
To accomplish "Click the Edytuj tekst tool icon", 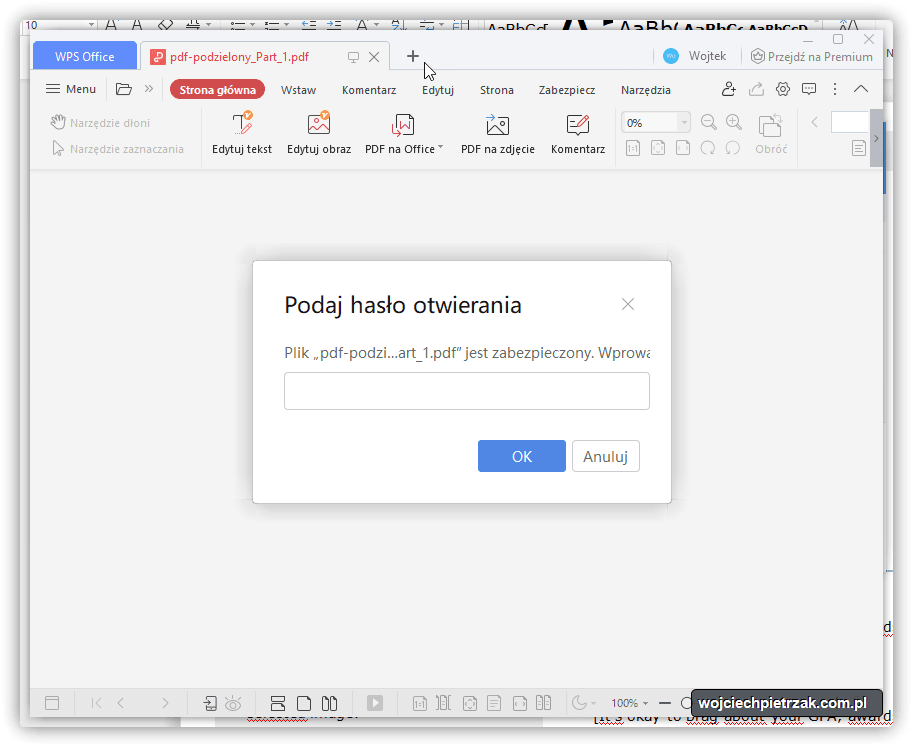I will [242, 124].
